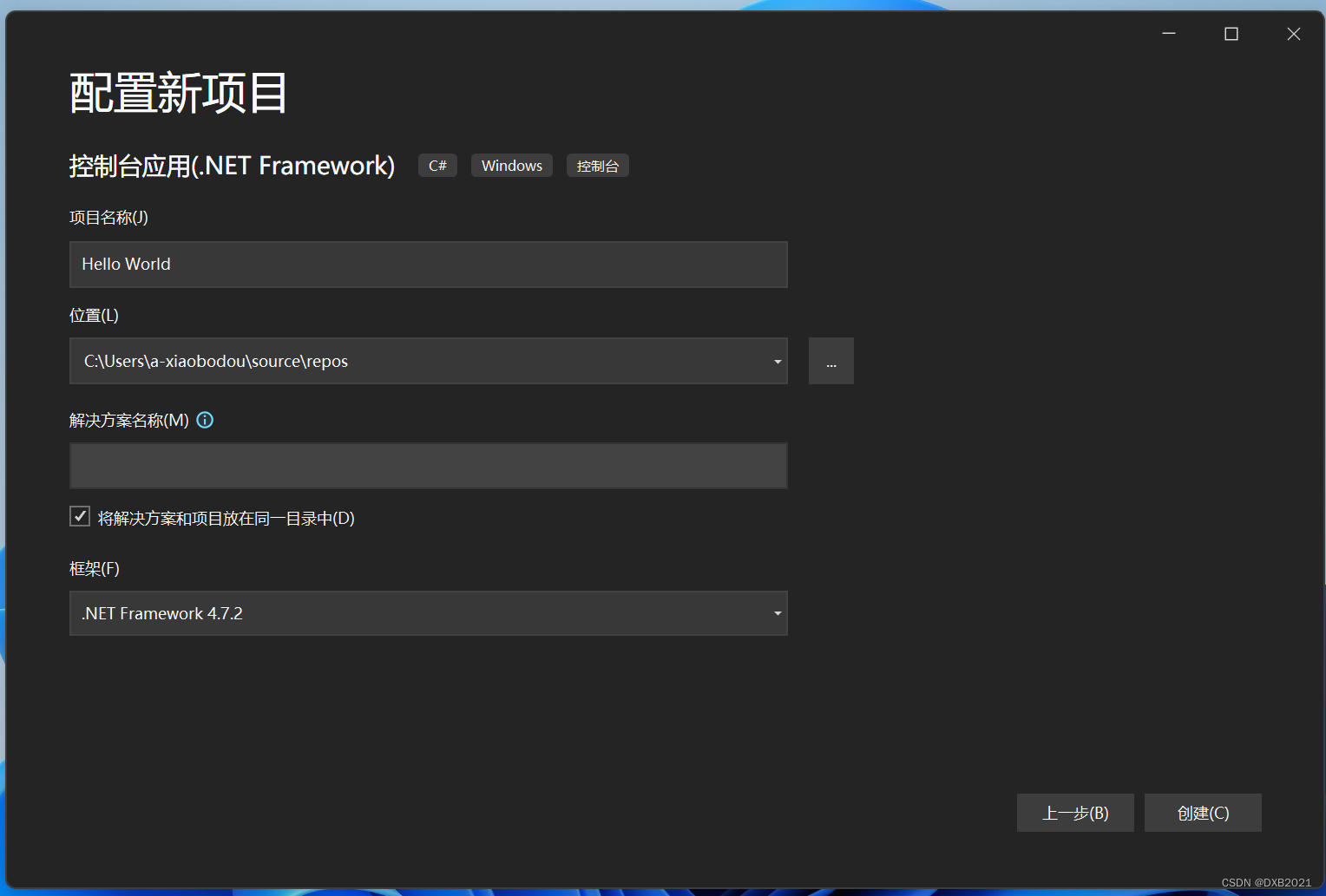This screenshot has height=896, width=1326.
Task: Click the 框架(F) label
Action: [95, 569]
